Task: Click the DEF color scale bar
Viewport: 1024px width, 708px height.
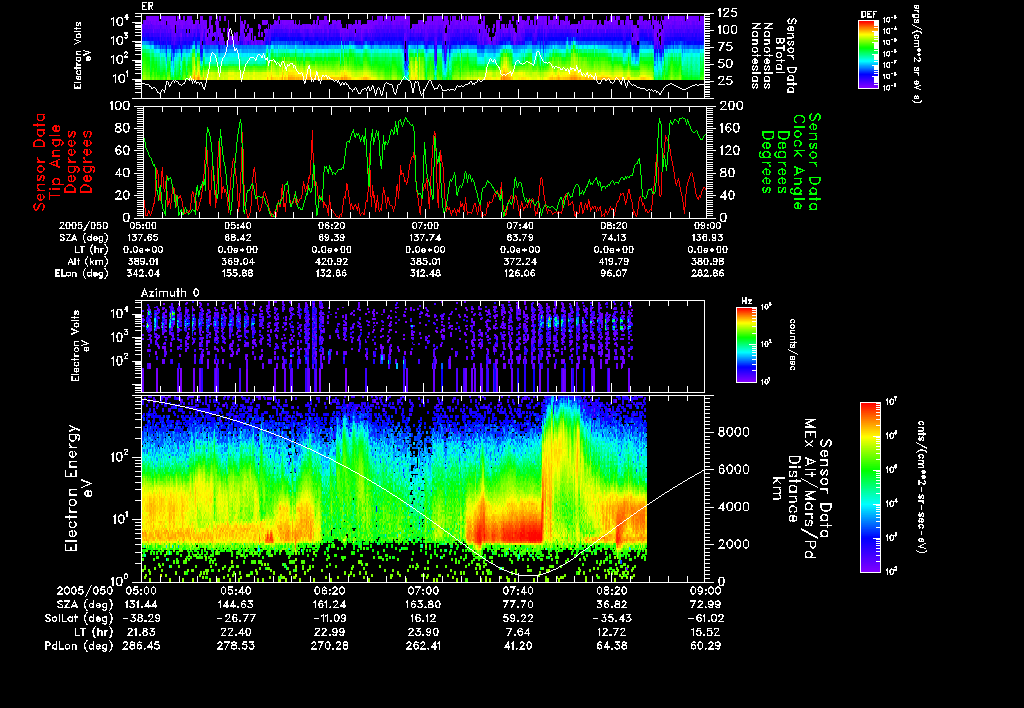Action: click(x=868, y=54)
